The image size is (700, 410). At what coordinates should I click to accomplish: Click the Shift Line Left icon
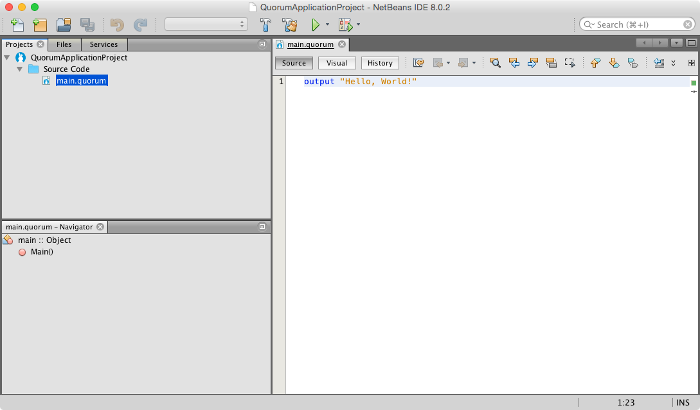[658, 63]
